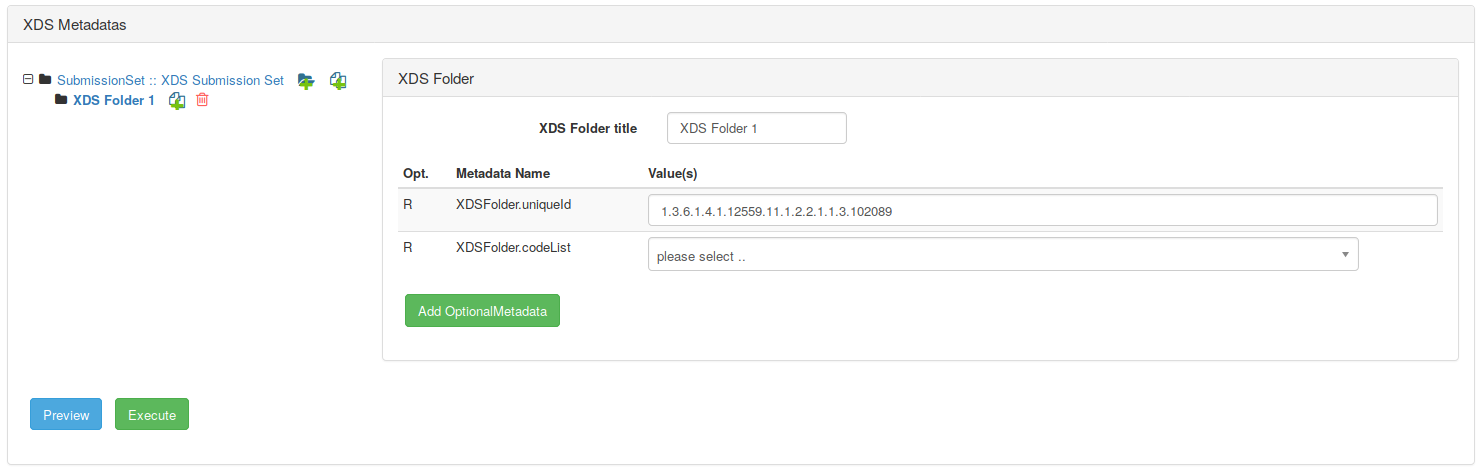Viewport: 1481px width, 472px height.
Task: Click the Value(s) column header
Action: [x=672, y=174]
